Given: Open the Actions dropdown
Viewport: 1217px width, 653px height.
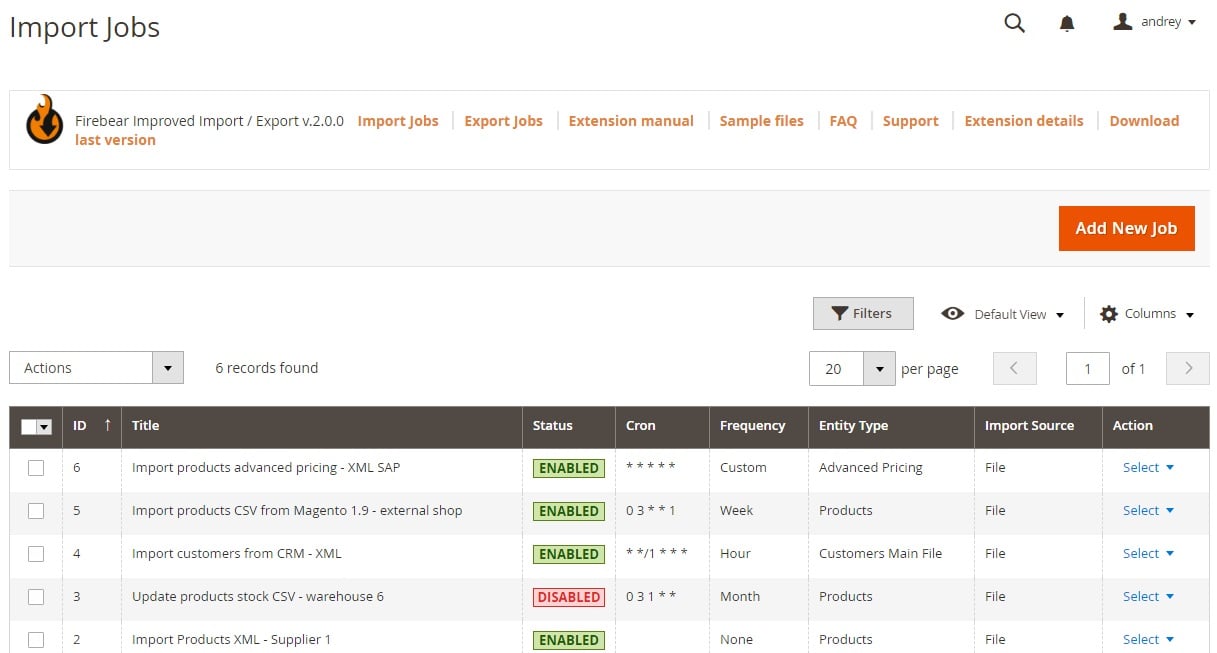Looking at the screenshot, I should [96, 367].
